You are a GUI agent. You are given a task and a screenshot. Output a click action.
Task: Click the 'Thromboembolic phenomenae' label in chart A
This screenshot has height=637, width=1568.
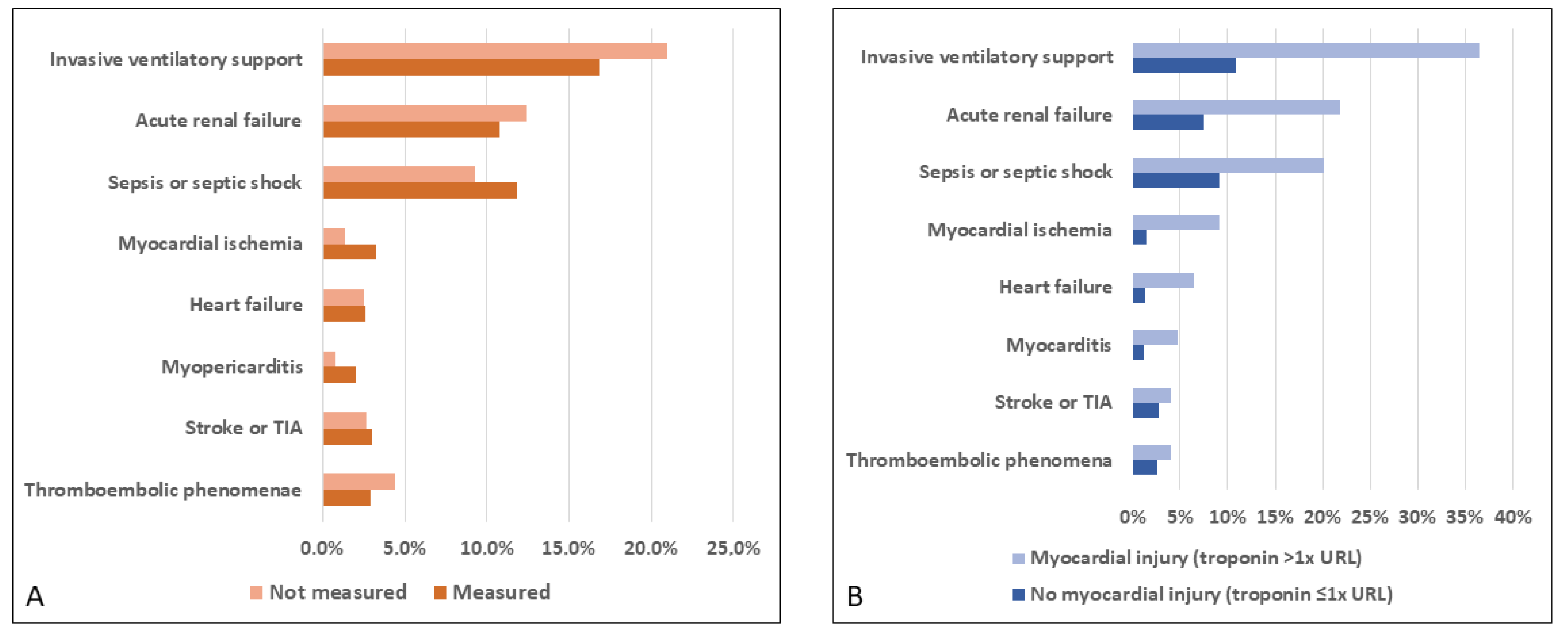(163, 490)
